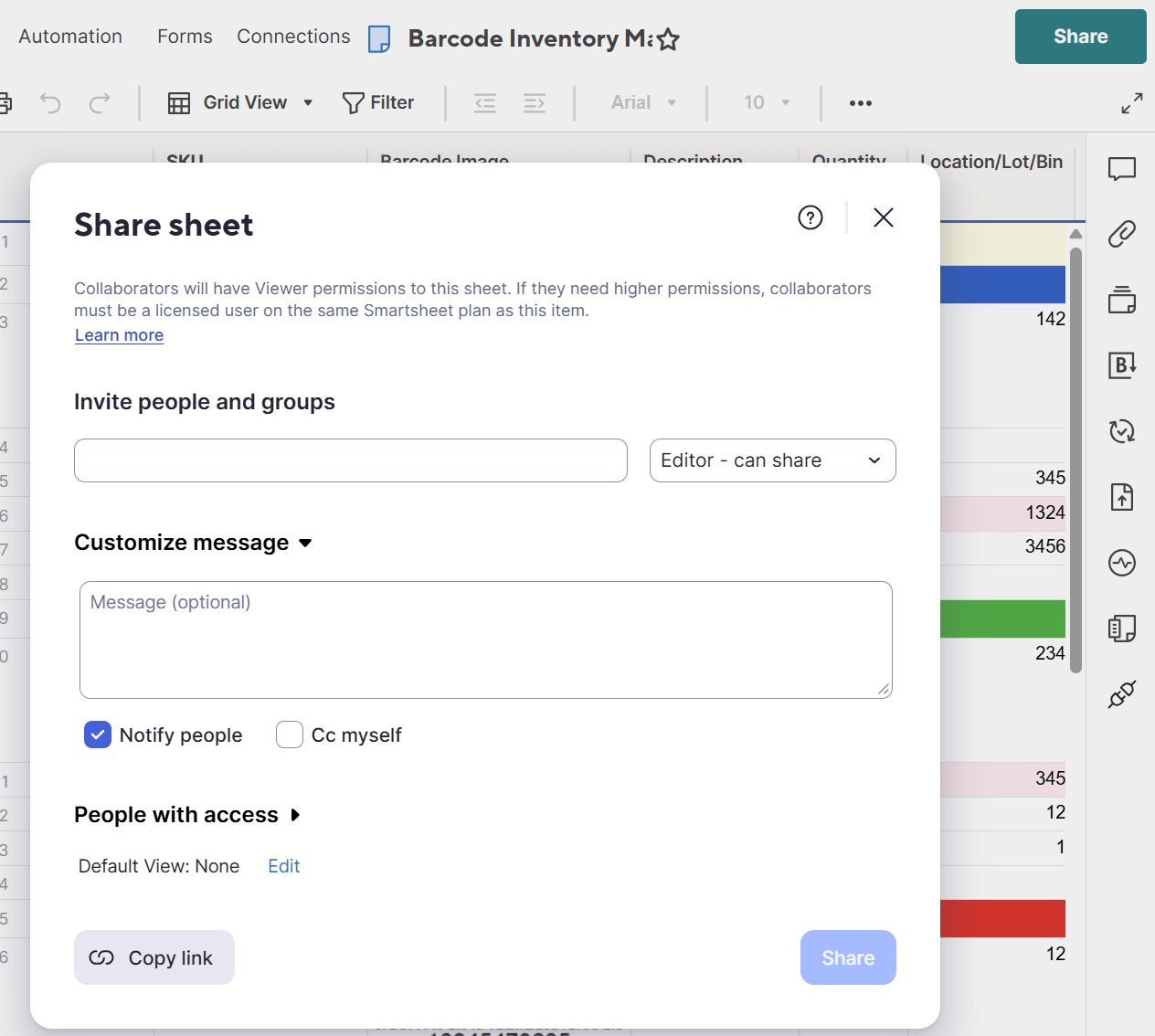Open the Automation menu
Image resolution: width=1155 pixels, height=1036 pixels.
(70, 37)
